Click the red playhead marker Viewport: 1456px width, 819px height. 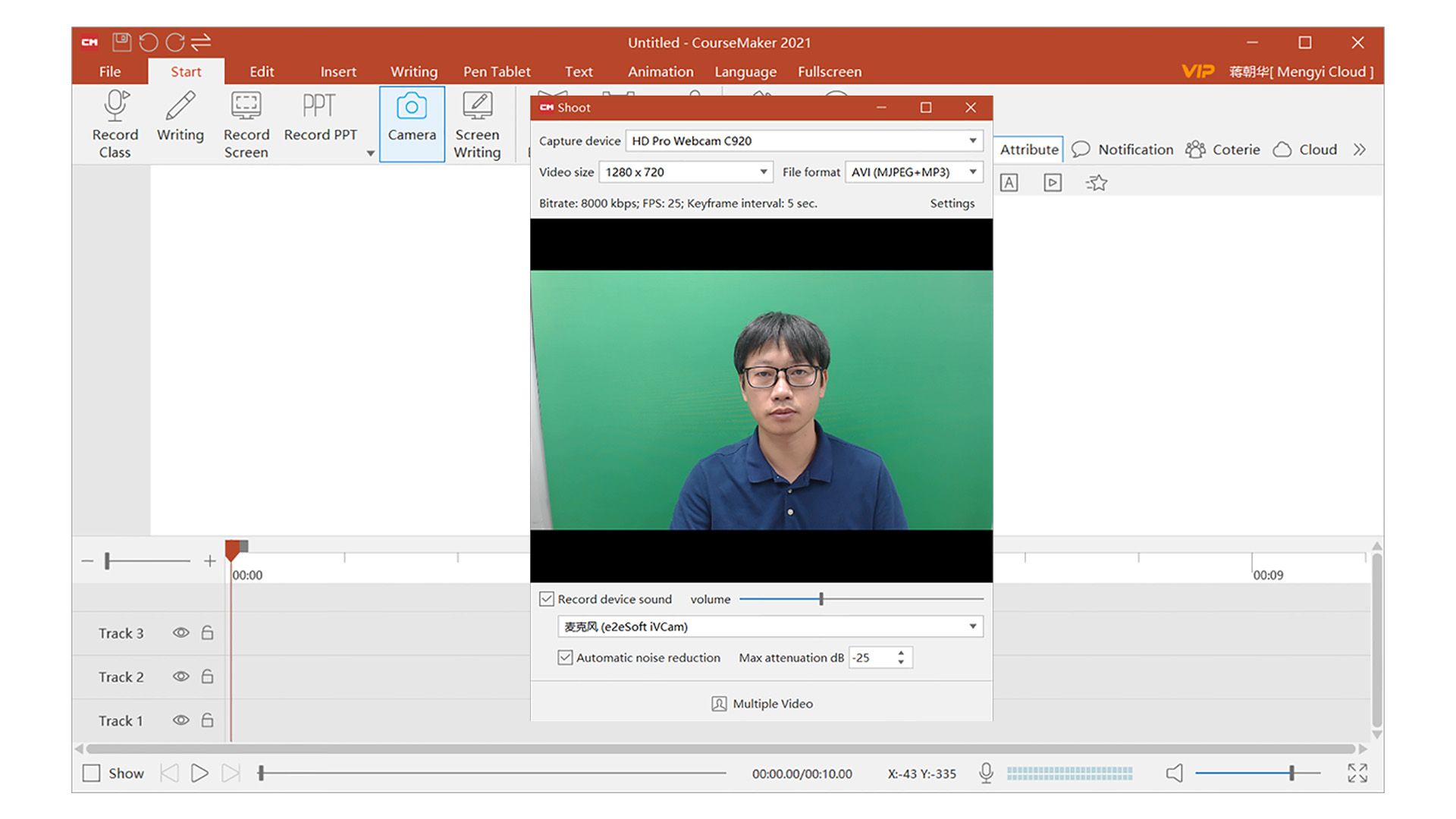(x=233, y=550)
